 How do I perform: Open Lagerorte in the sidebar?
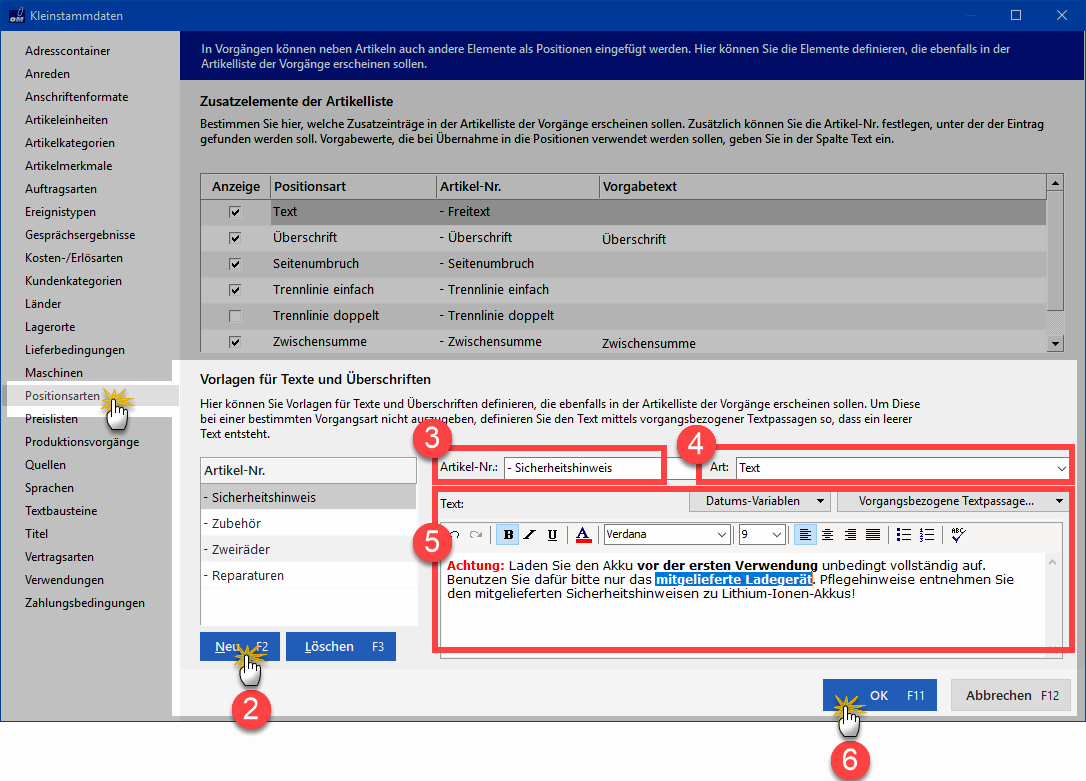50,327
